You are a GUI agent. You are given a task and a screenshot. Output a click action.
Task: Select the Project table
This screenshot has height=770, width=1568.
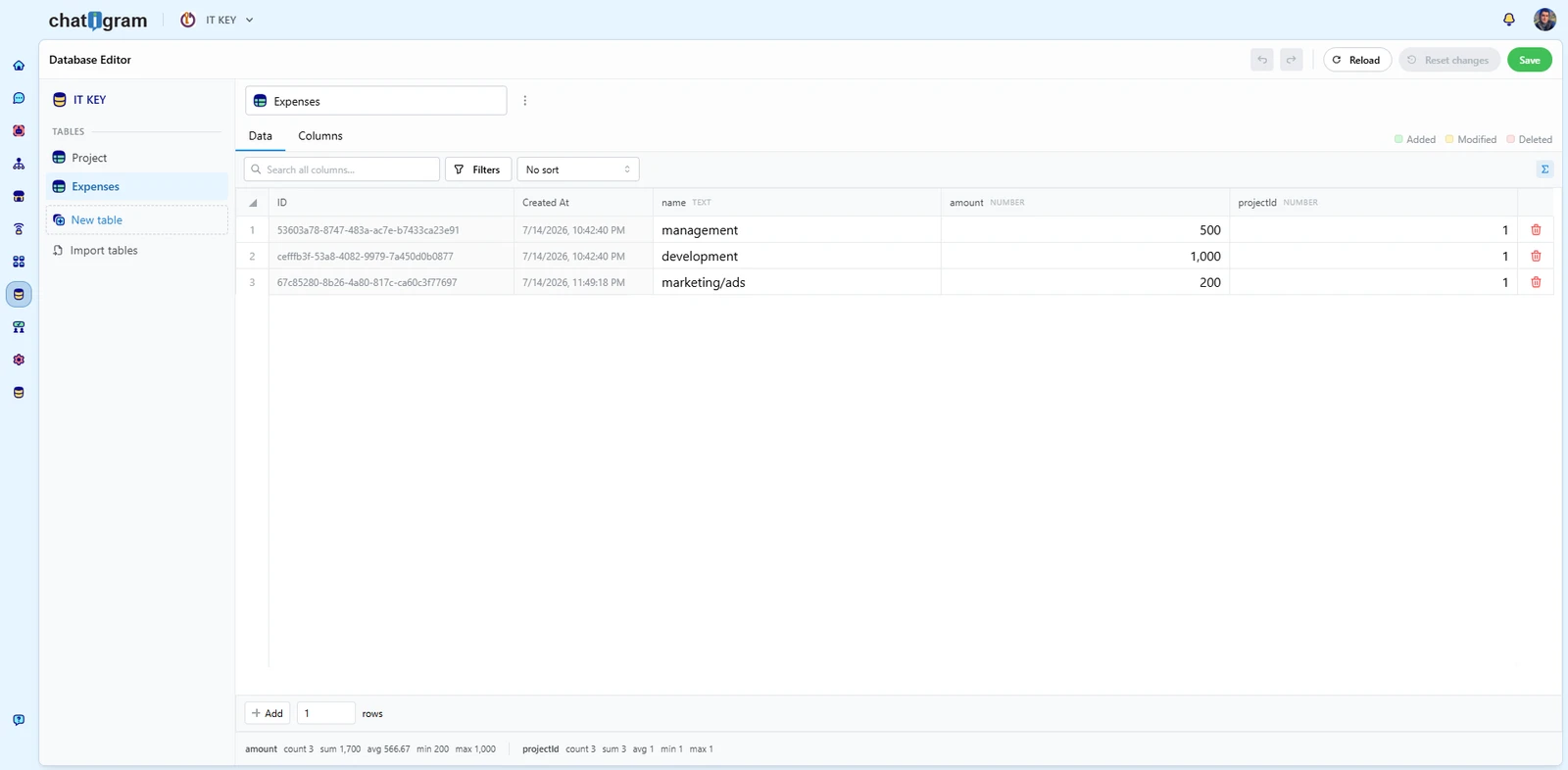coord(137,158)
